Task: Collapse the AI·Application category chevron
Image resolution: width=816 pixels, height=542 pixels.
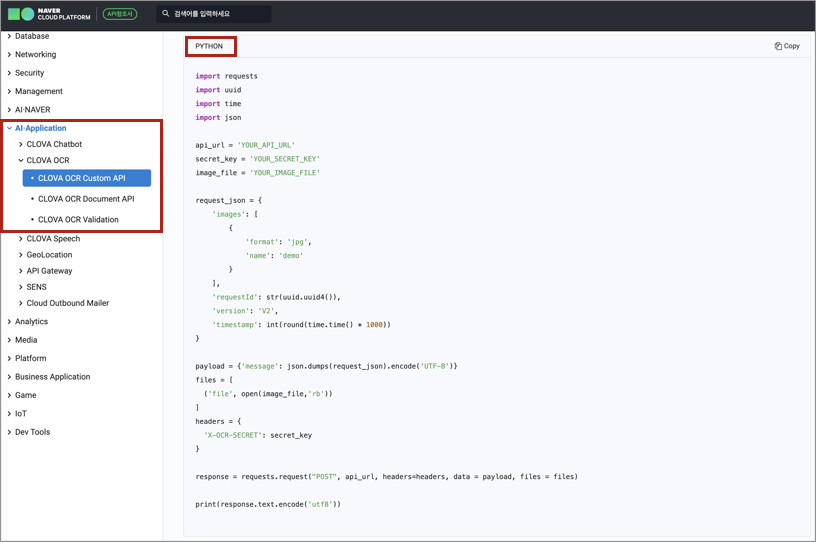Action: coord(9,128)
